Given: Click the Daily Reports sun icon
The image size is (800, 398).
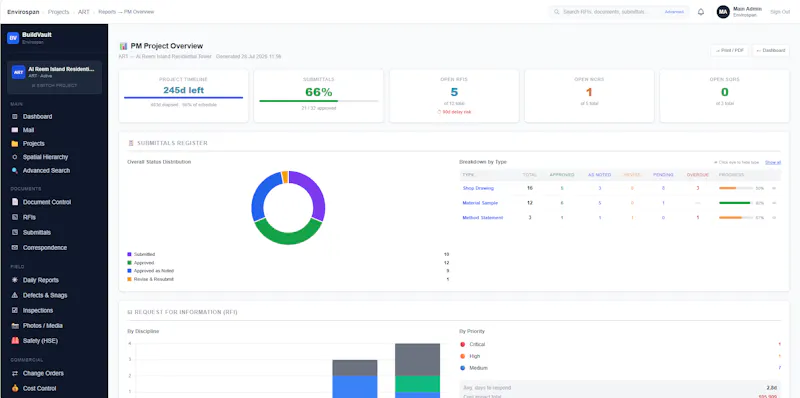Looking at the screenshot, I should (x=14, y=280).
